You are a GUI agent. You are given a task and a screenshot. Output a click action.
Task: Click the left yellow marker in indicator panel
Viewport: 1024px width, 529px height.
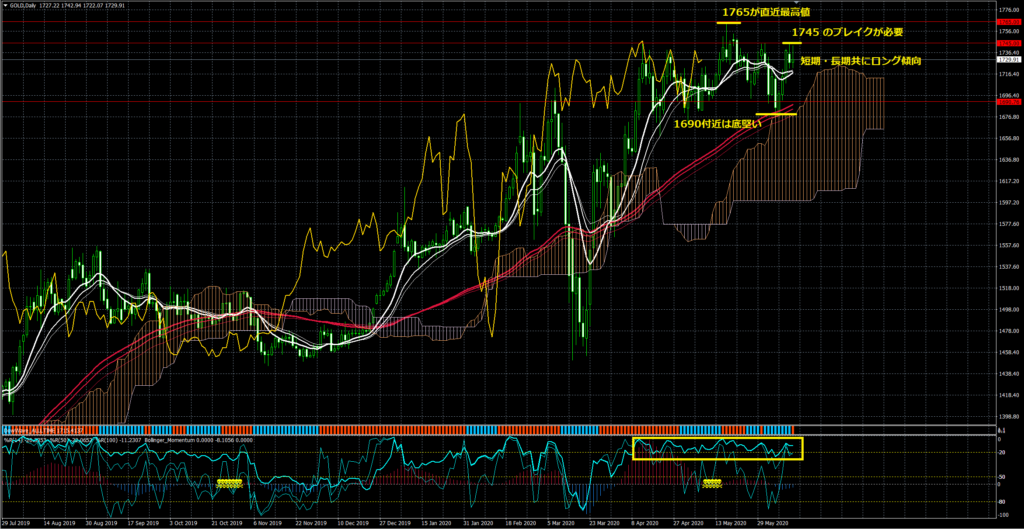click(x=230, y=483)
